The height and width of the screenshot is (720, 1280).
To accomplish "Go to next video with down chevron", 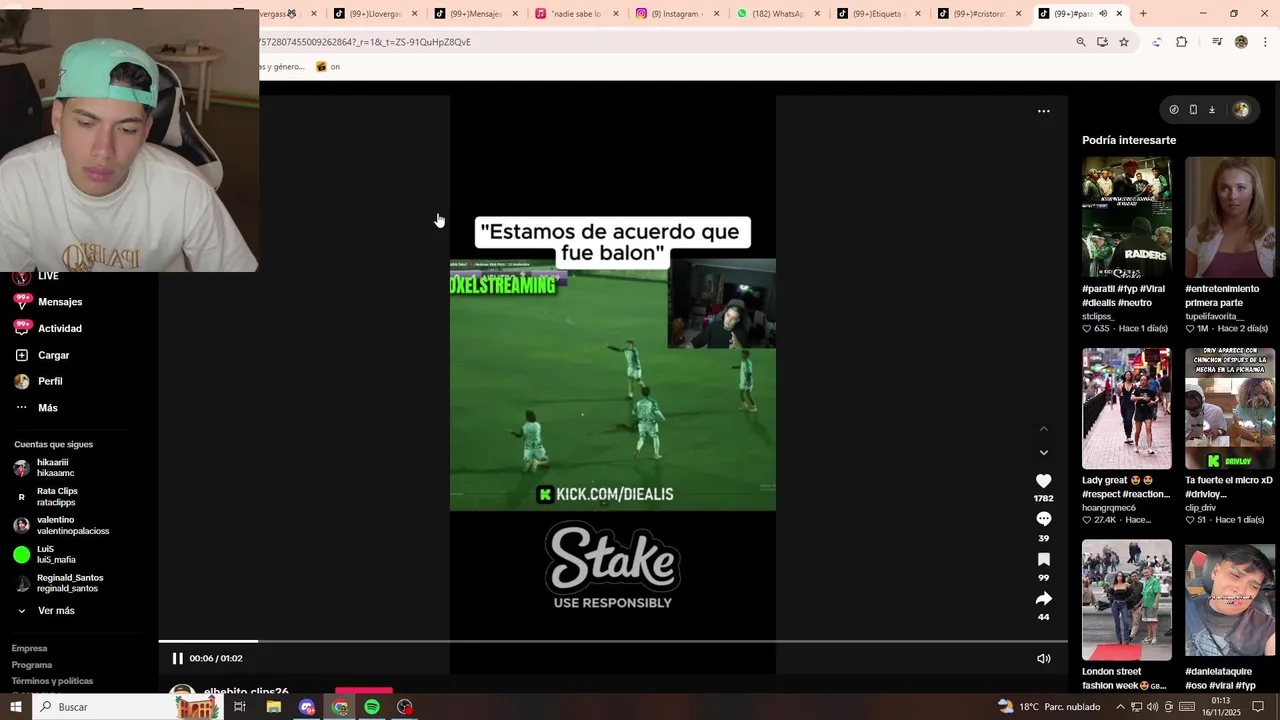I will tap(1043, 453).
